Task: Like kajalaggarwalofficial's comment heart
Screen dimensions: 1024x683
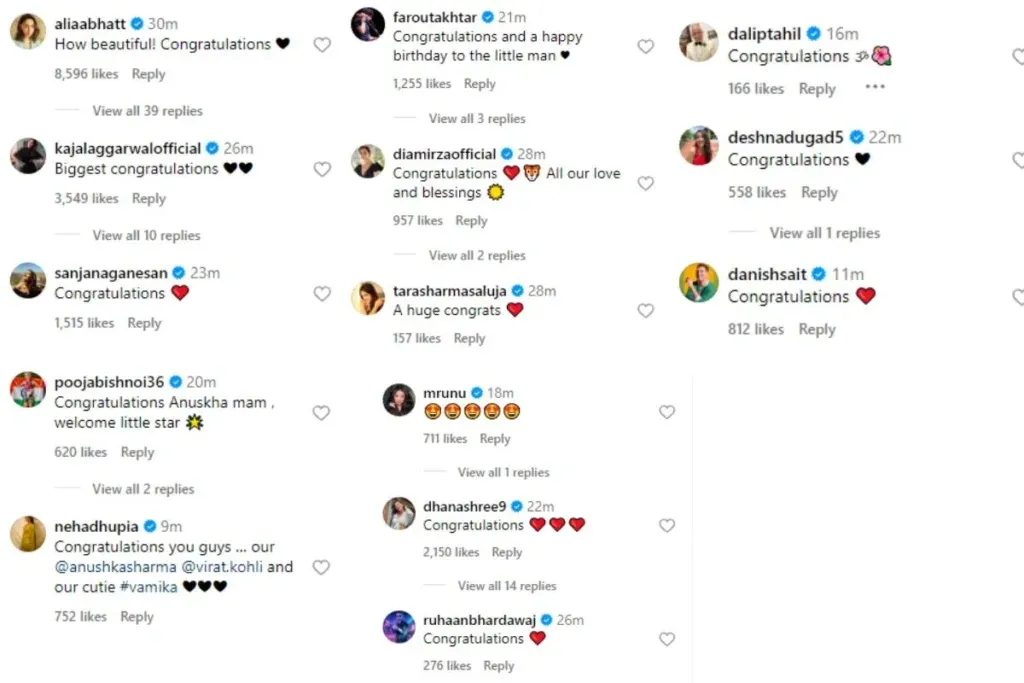Action: (x=322, y=169)
